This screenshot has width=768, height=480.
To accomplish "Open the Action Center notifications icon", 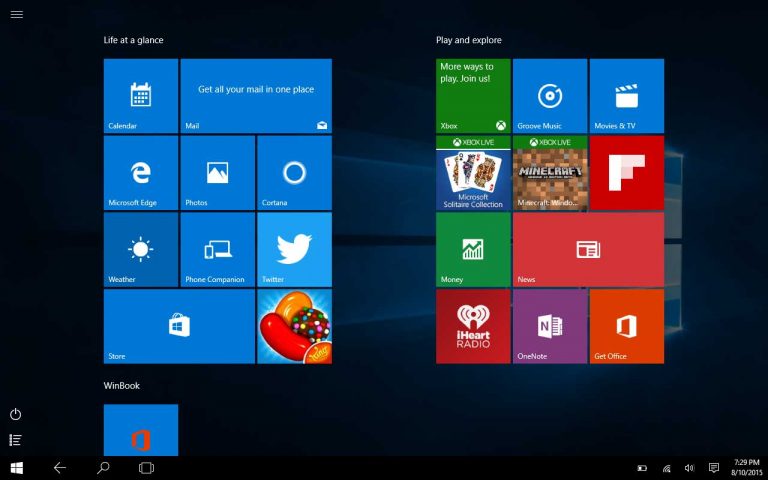I will [714, 468].
